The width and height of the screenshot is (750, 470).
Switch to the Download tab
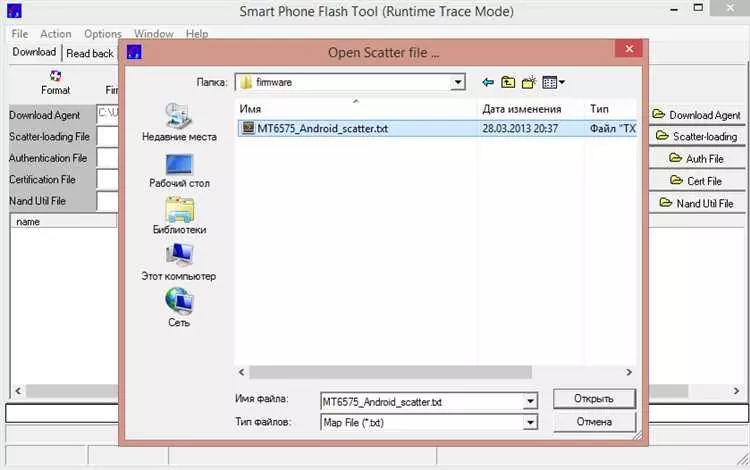coord(34,52)
